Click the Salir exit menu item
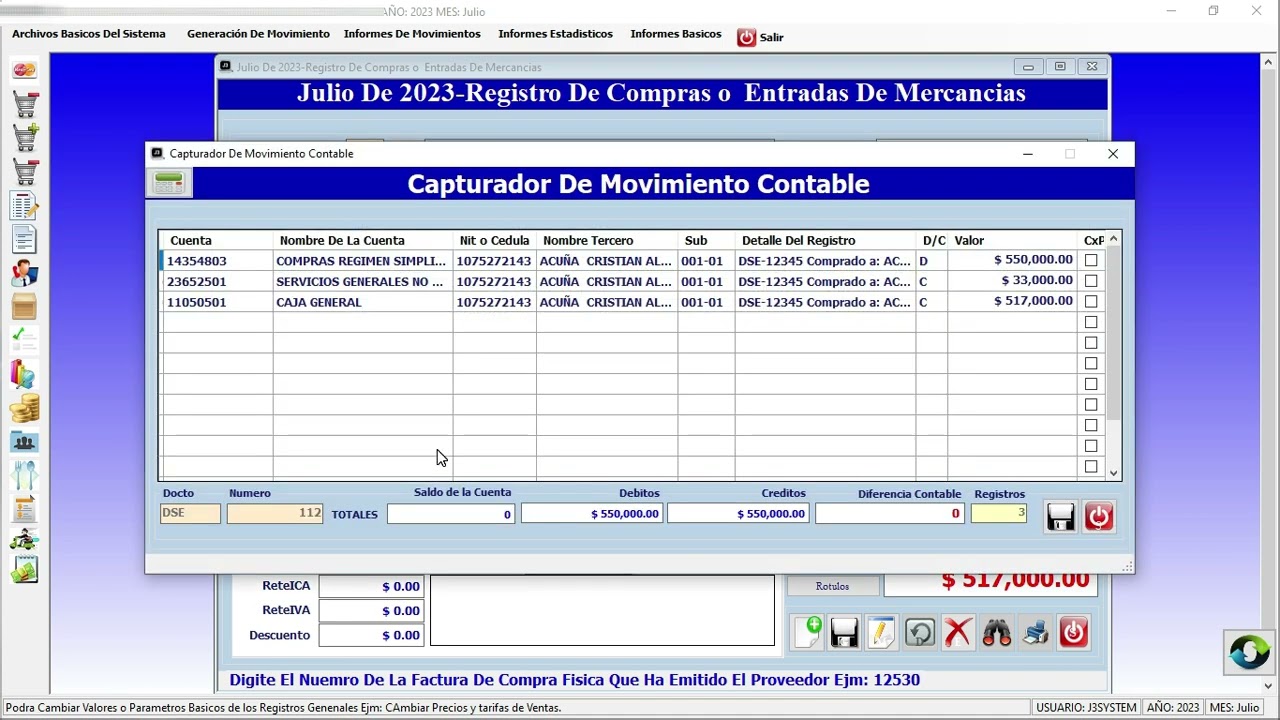This screenshot has height=720, width=1280. (760, 37)
